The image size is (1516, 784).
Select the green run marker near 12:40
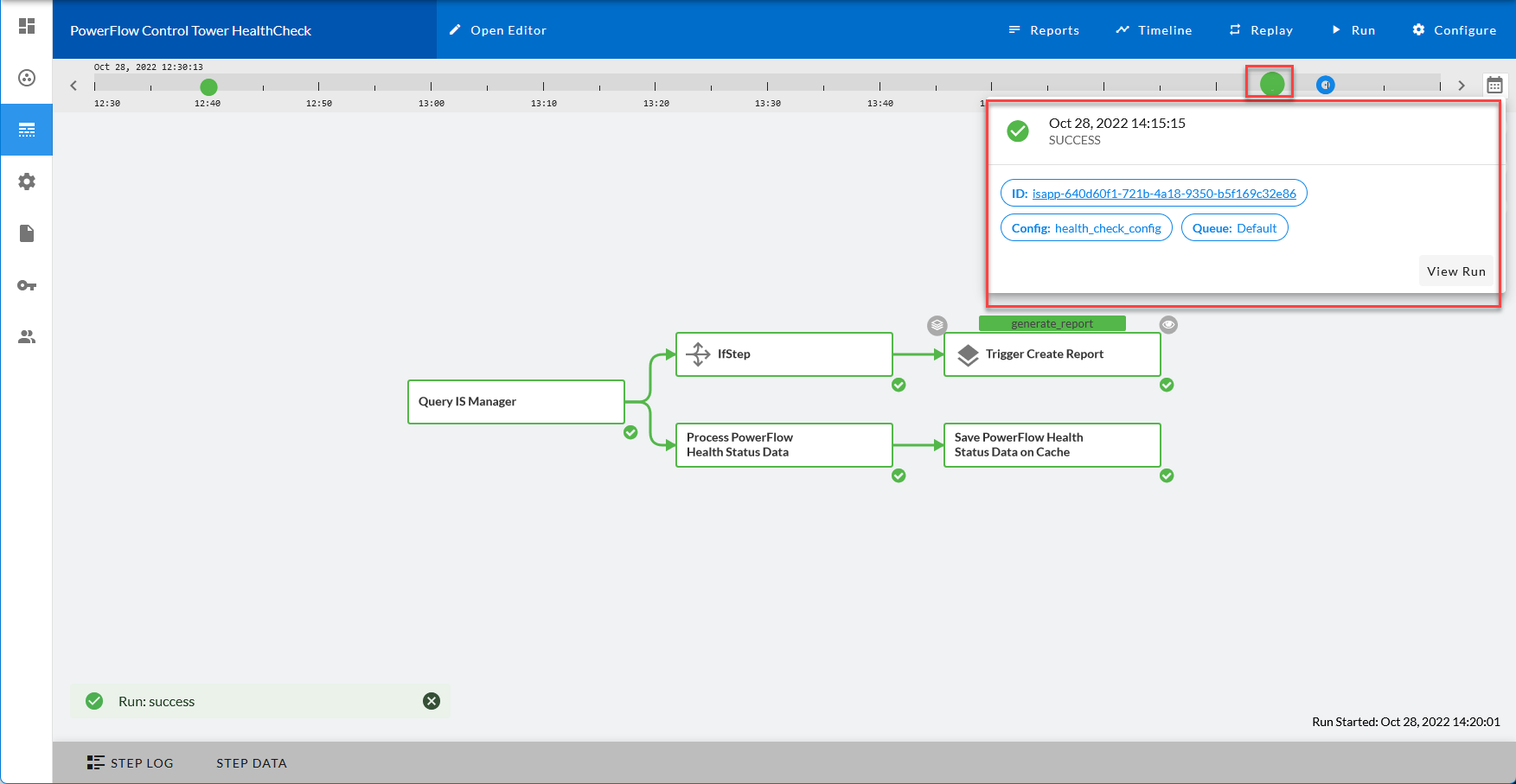point(208,87)
